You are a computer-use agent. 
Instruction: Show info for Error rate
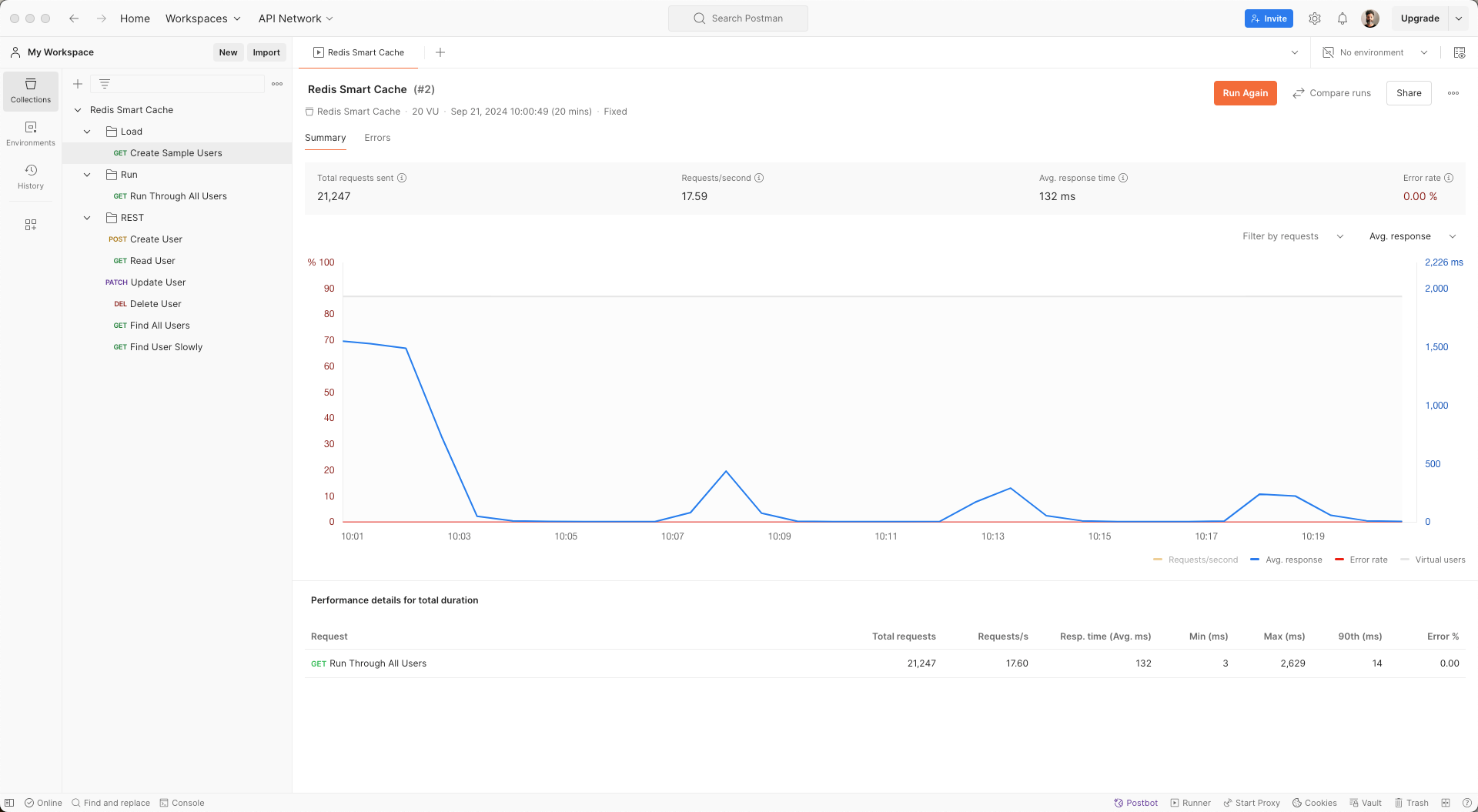click(1449, 178)
